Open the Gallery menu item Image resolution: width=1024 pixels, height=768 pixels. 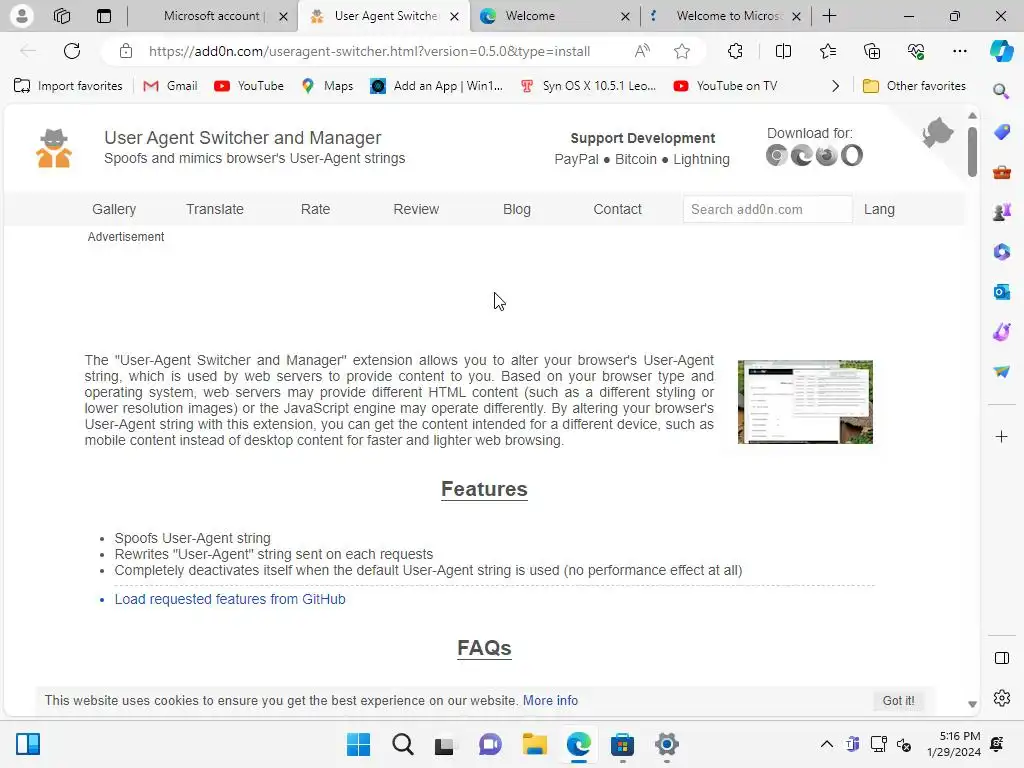pyautogui.click(x=114, y=209)
